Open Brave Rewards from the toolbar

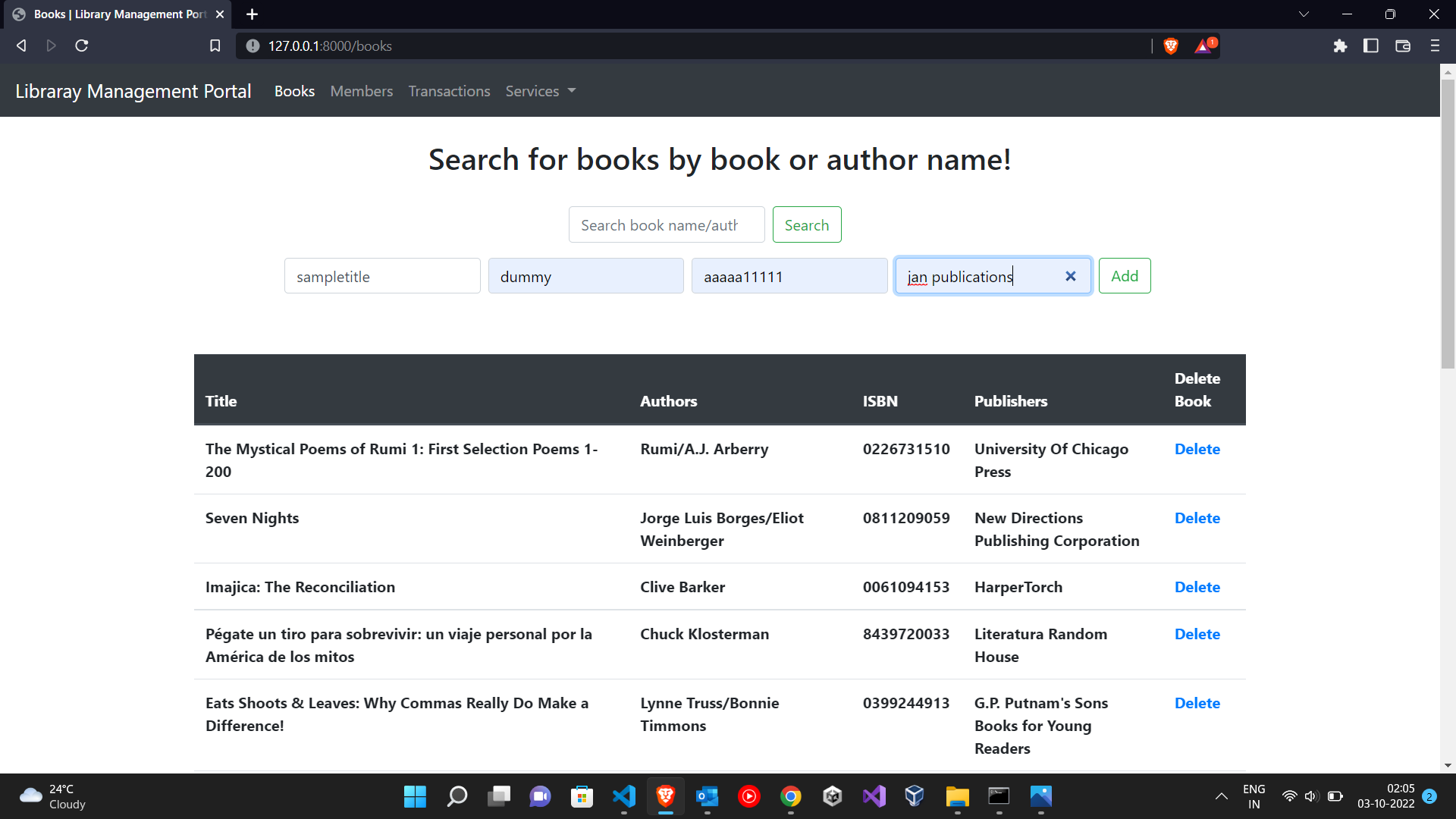(x=1204, y=45)
